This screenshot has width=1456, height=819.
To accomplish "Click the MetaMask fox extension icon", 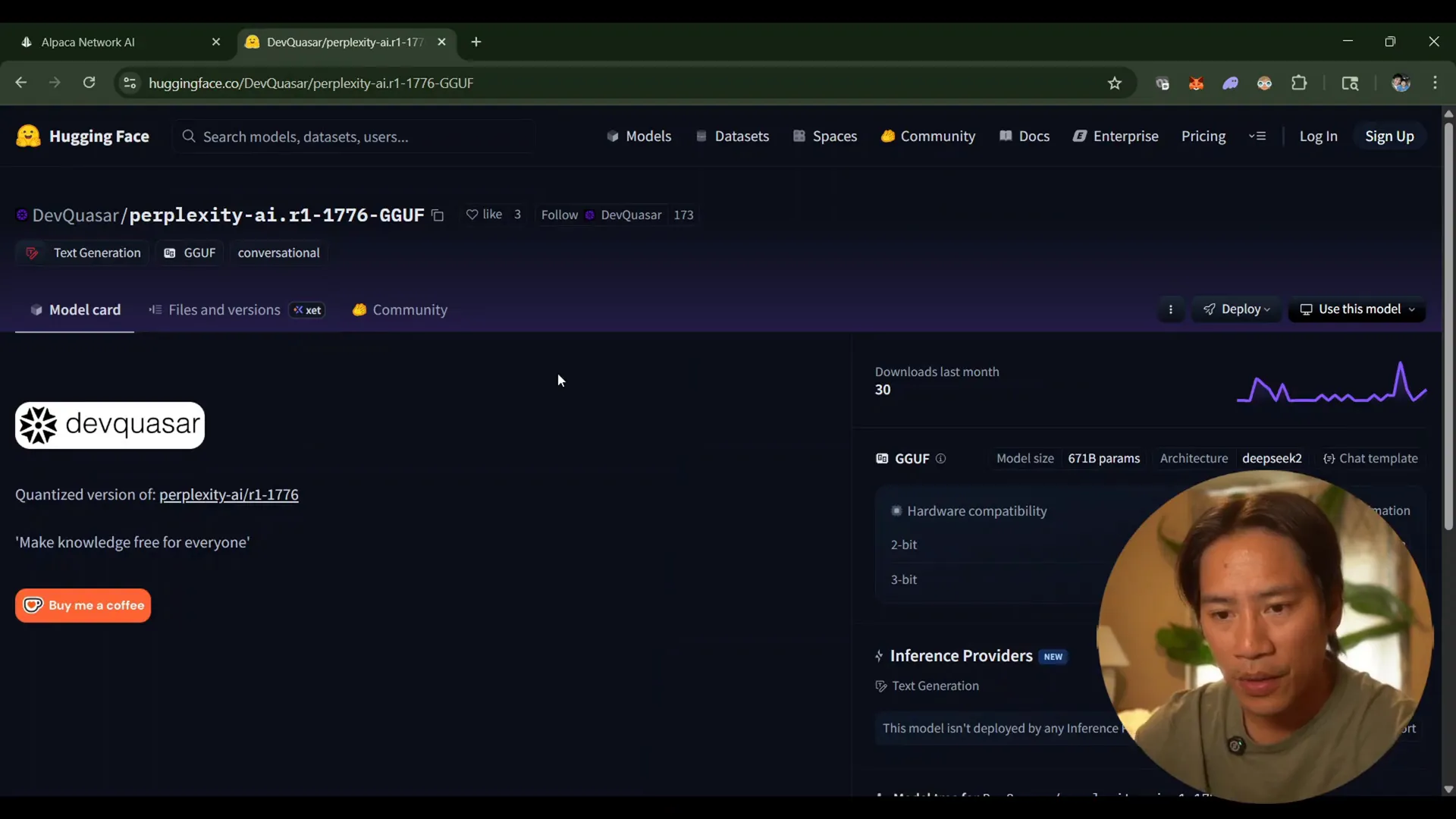I will [x=1196, y=83].
